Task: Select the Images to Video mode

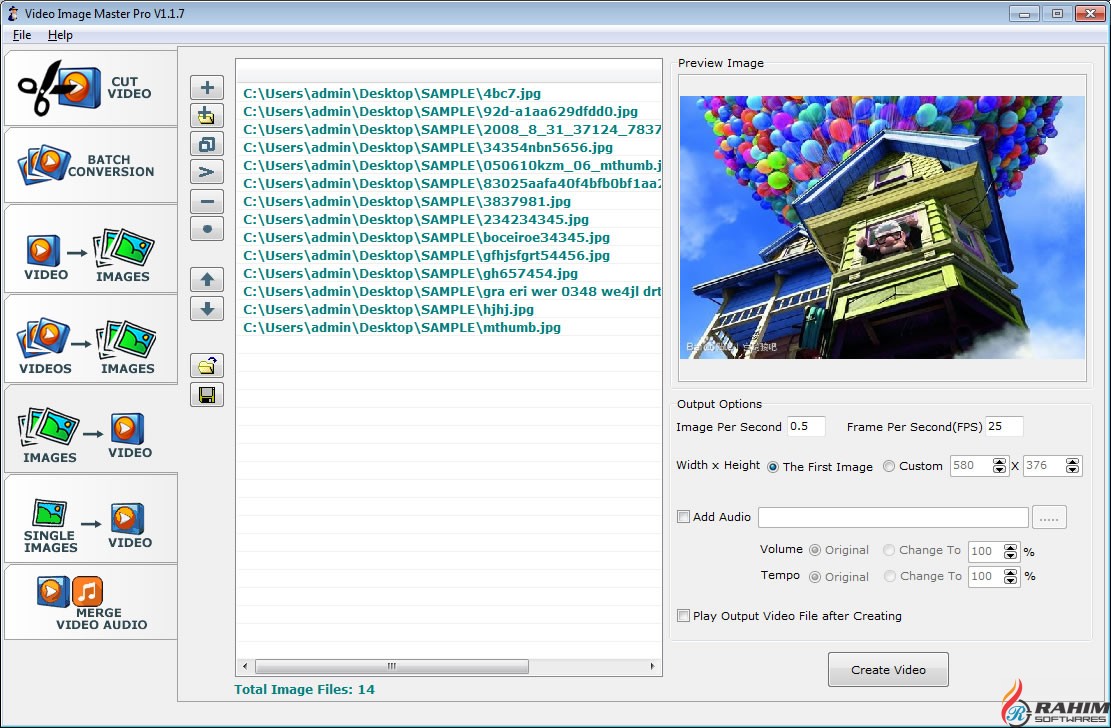Action: pos(91,430)
